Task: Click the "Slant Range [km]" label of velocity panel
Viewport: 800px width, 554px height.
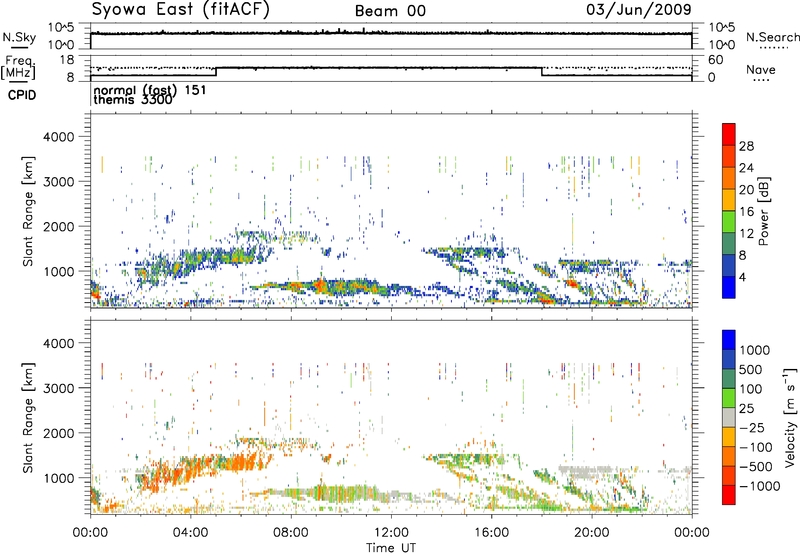Action: (28, 417)
